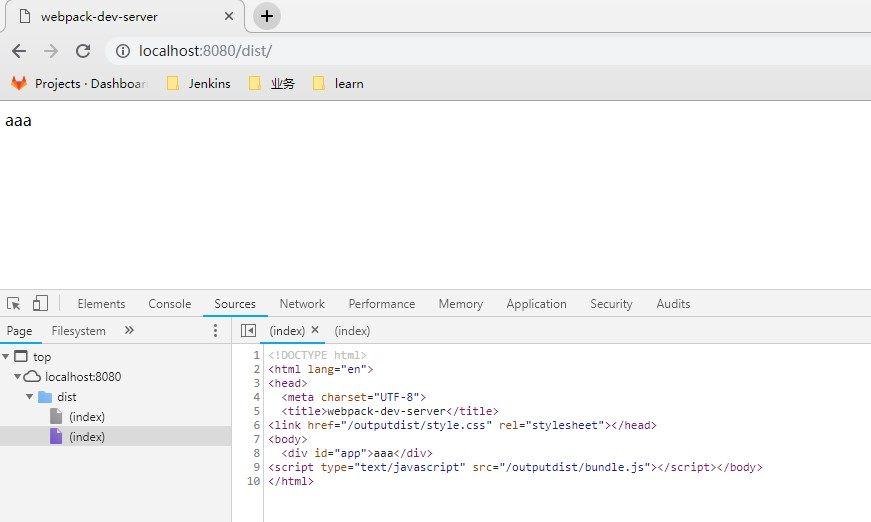This screenshot has width=871, height=522.
Task: Select the Filesystem navigator tab
Action: [x=78, y=331]
